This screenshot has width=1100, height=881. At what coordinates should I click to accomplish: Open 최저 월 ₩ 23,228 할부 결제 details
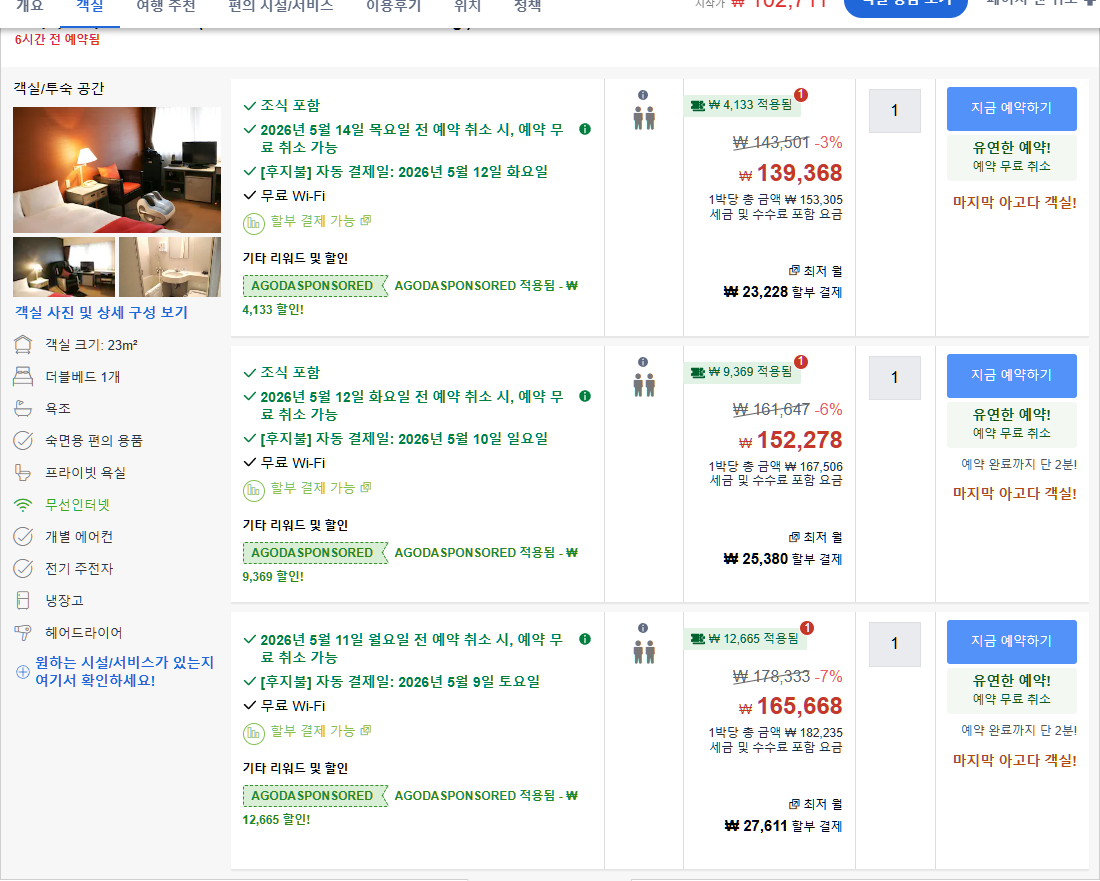coord(783,281)
